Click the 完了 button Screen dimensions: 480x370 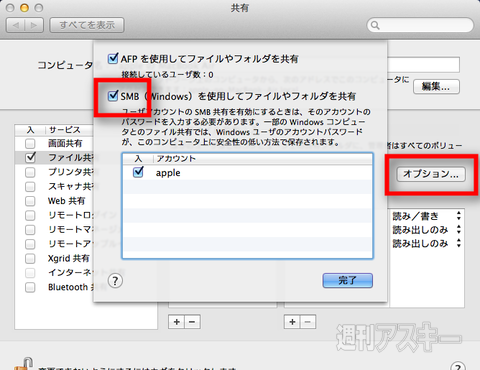coord(347,280)
